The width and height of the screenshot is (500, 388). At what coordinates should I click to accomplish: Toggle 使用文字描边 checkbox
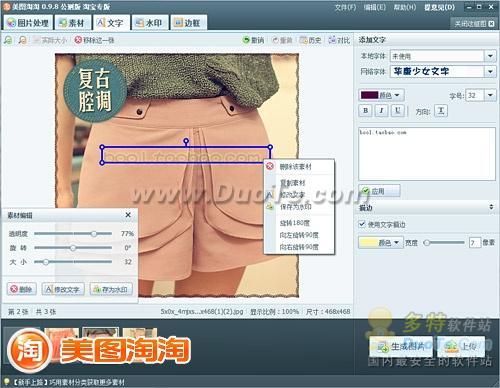362,224
